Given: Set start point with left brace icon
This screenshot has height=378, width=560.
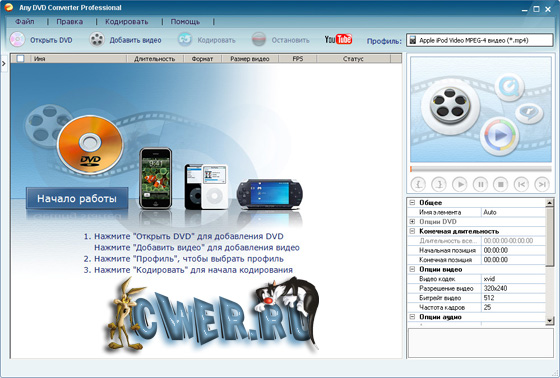Looking at the screenshot, I should pyautogui.click(x=418, y=184).
